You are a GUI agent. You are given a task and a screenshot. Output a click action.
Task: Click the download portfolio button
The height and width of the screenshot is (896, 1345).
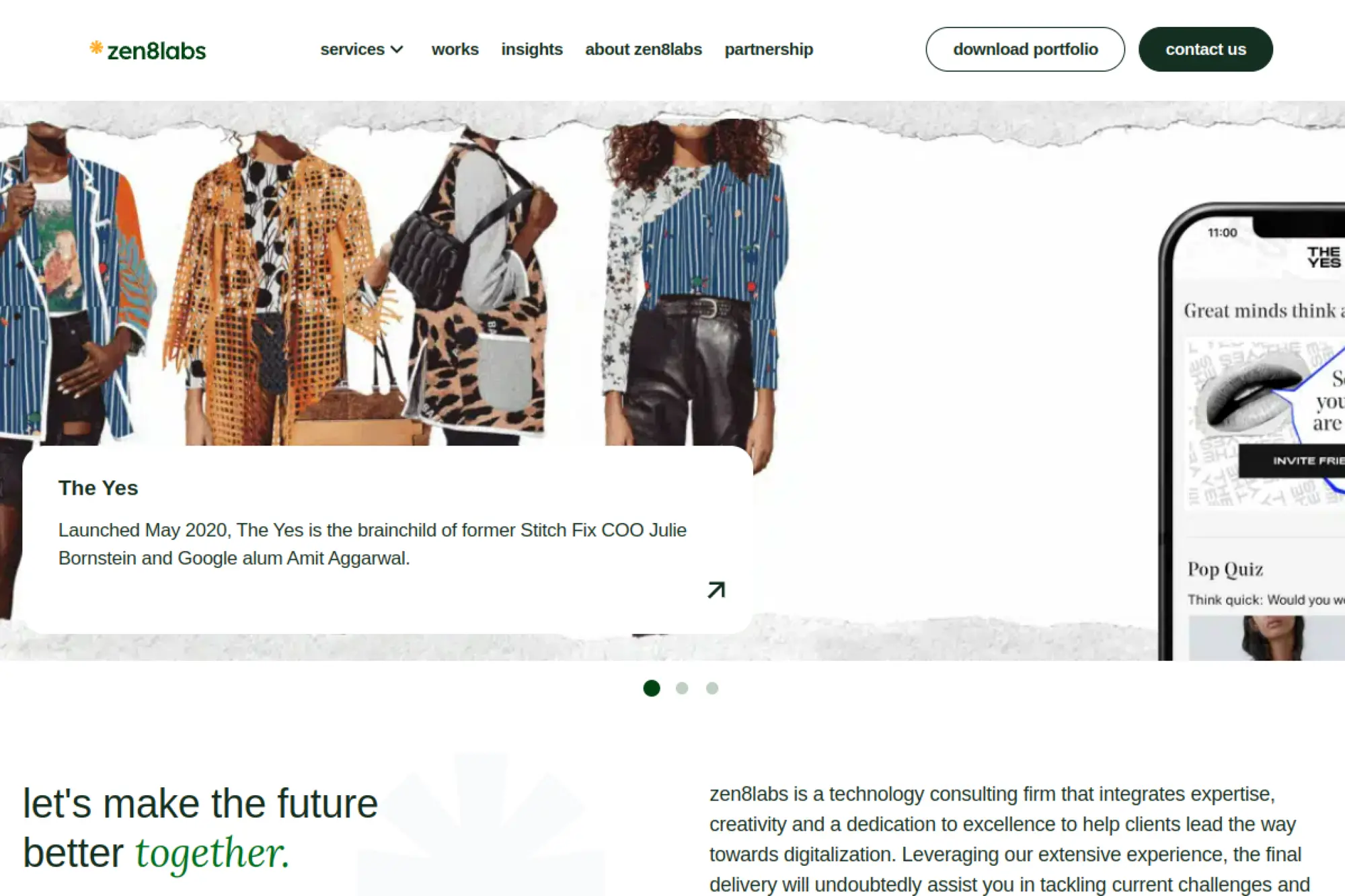(x=1025, y=49)
